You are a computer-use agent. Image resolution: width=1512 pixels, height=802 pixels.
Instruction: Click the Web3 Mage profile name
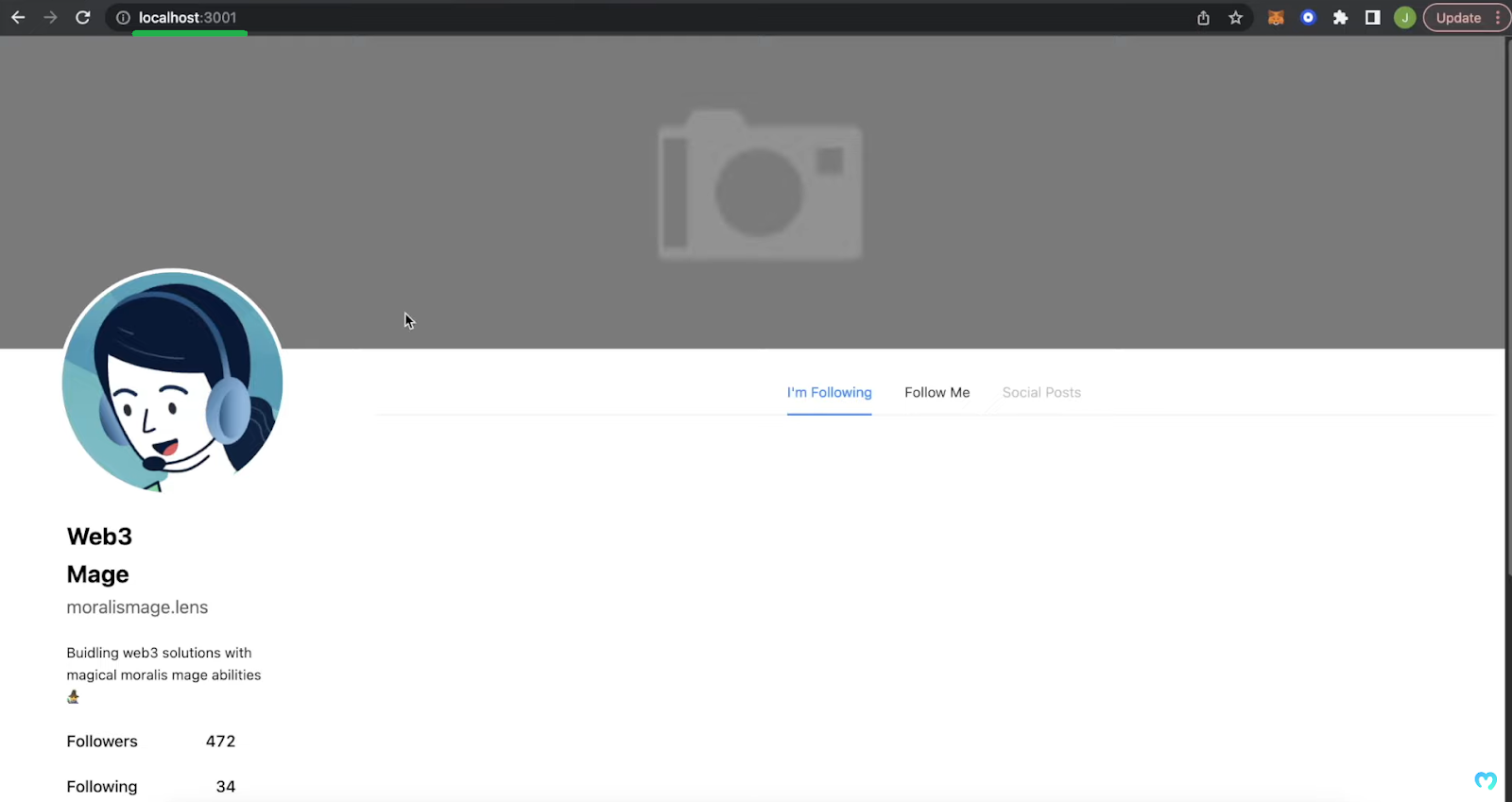[x=98, y=555]
